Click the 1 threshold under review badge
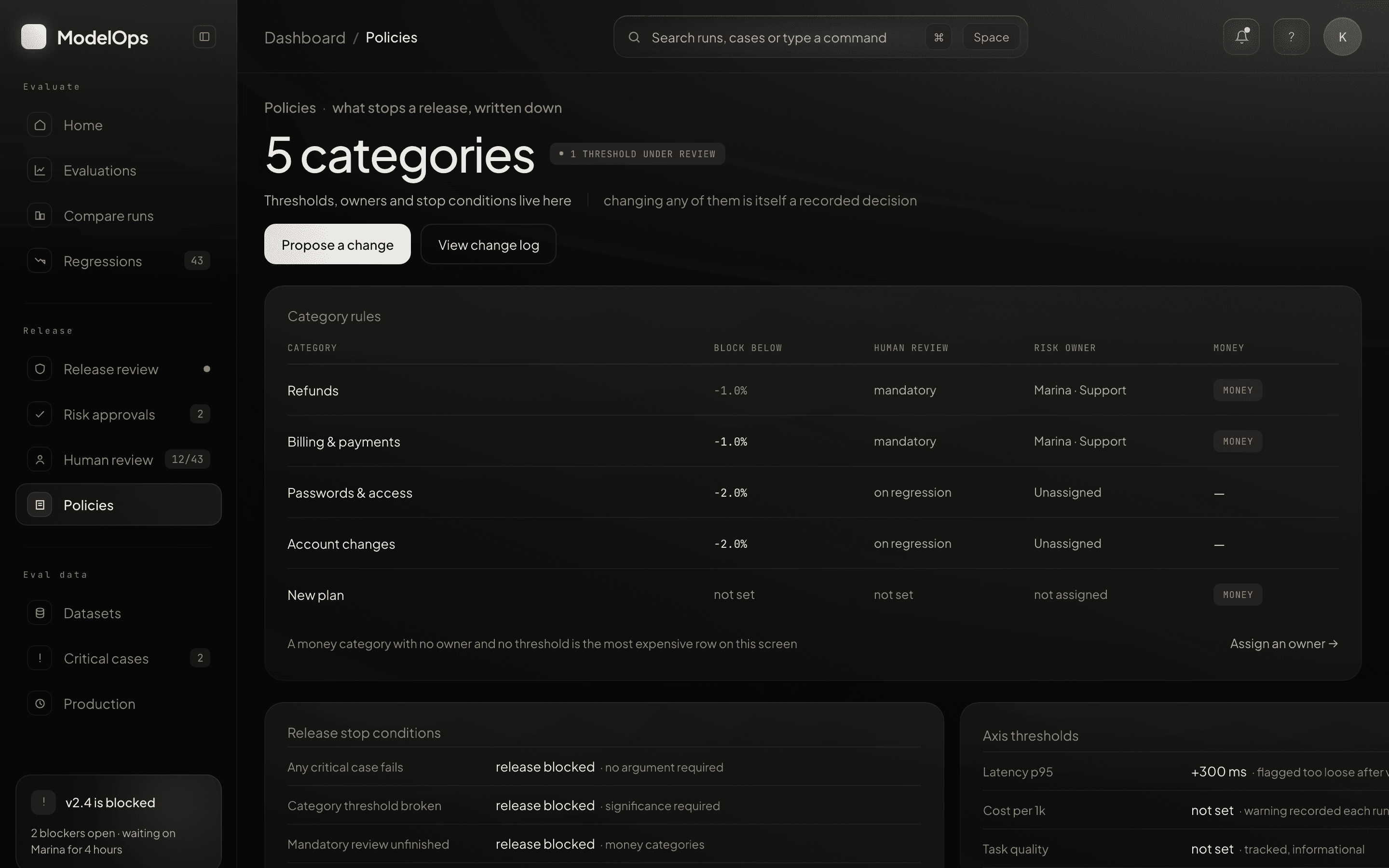This screenshot has height=868, width=1389. click(x=637, y=154)
